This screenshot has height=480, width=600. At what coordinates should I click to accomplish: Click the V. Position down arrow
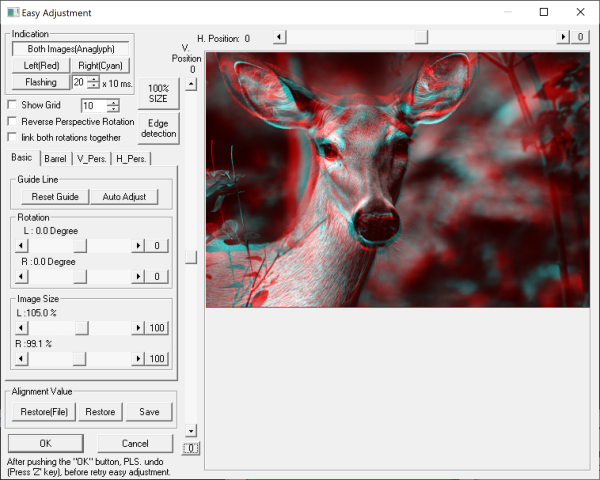pos(191,430)
